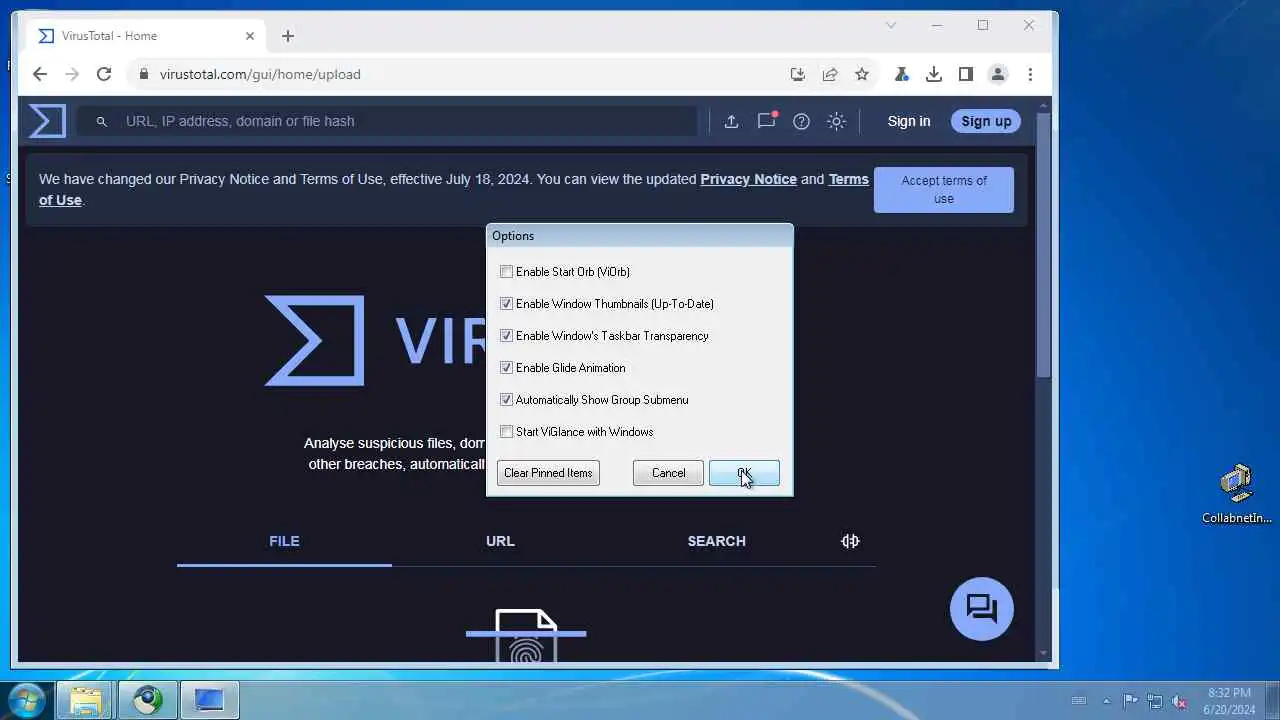
Task: Click the active taskbar window icon
Action: pyautogui.click(x=209, y=700)
